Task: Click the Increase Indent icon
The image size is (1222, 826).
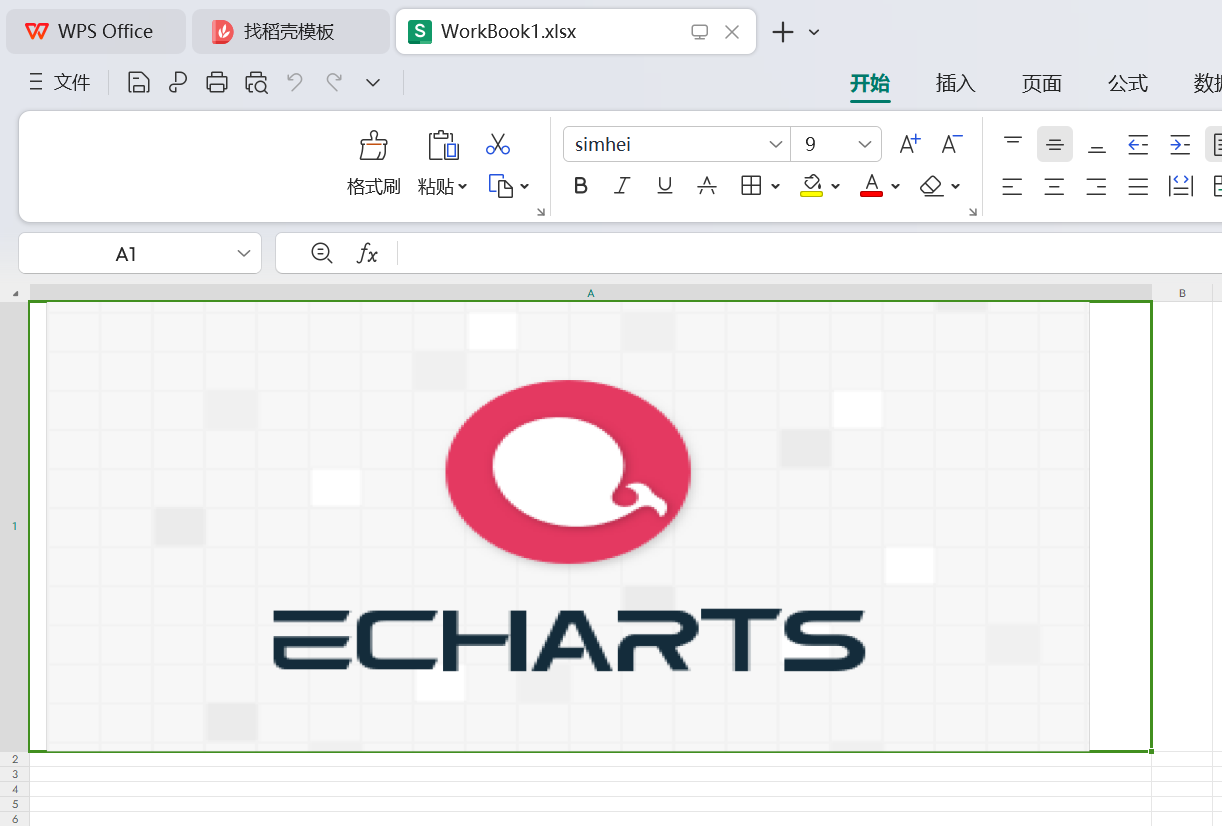Action: 1180,144
